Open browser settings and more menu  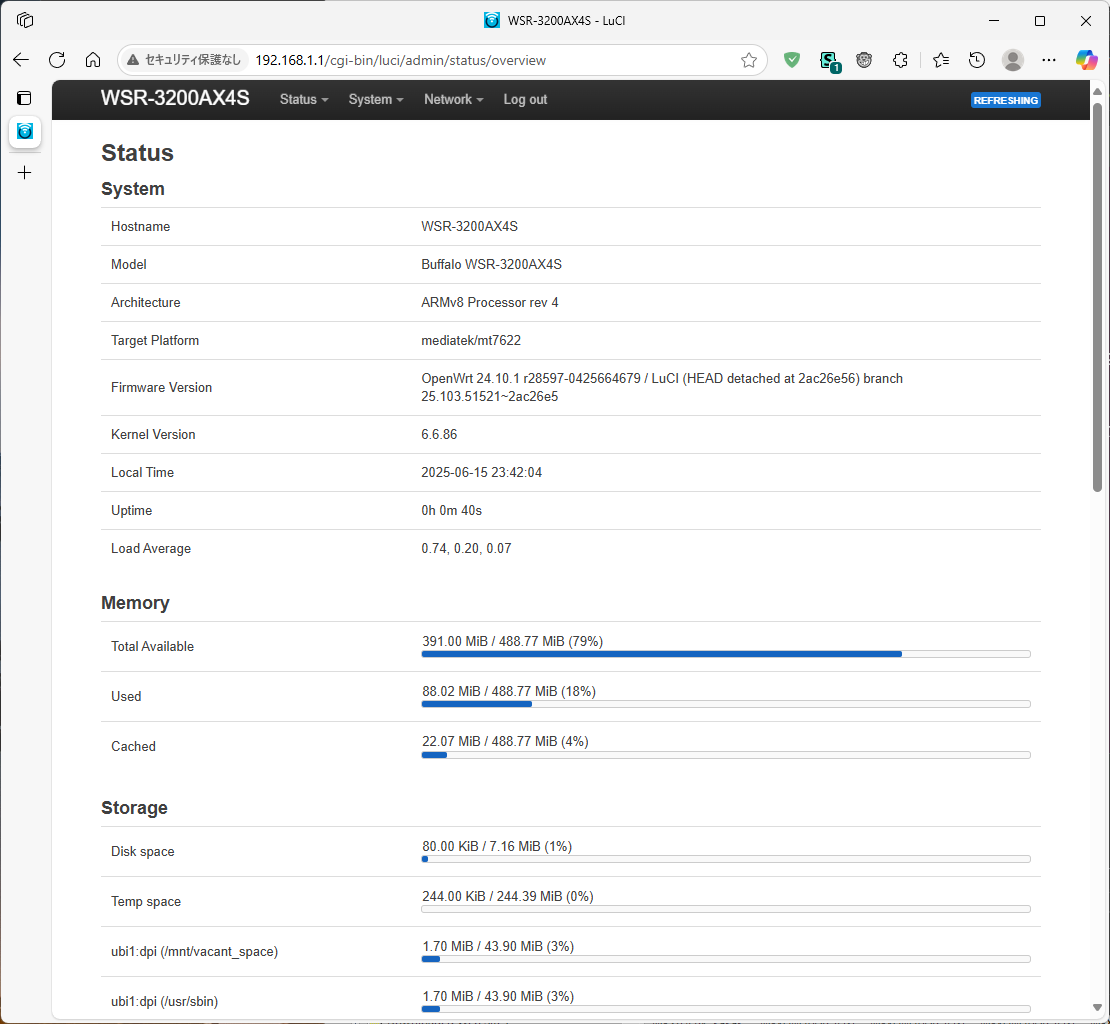tap(1049, 60)
